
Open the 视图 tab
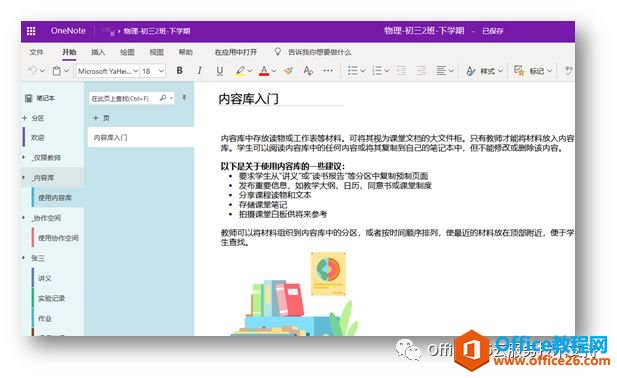(x=156, y=52)
